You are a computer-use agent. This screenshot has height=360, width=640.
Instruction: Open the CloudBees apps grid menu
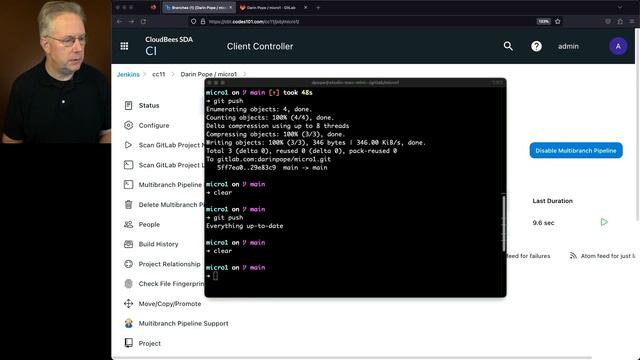pos(124,46)
